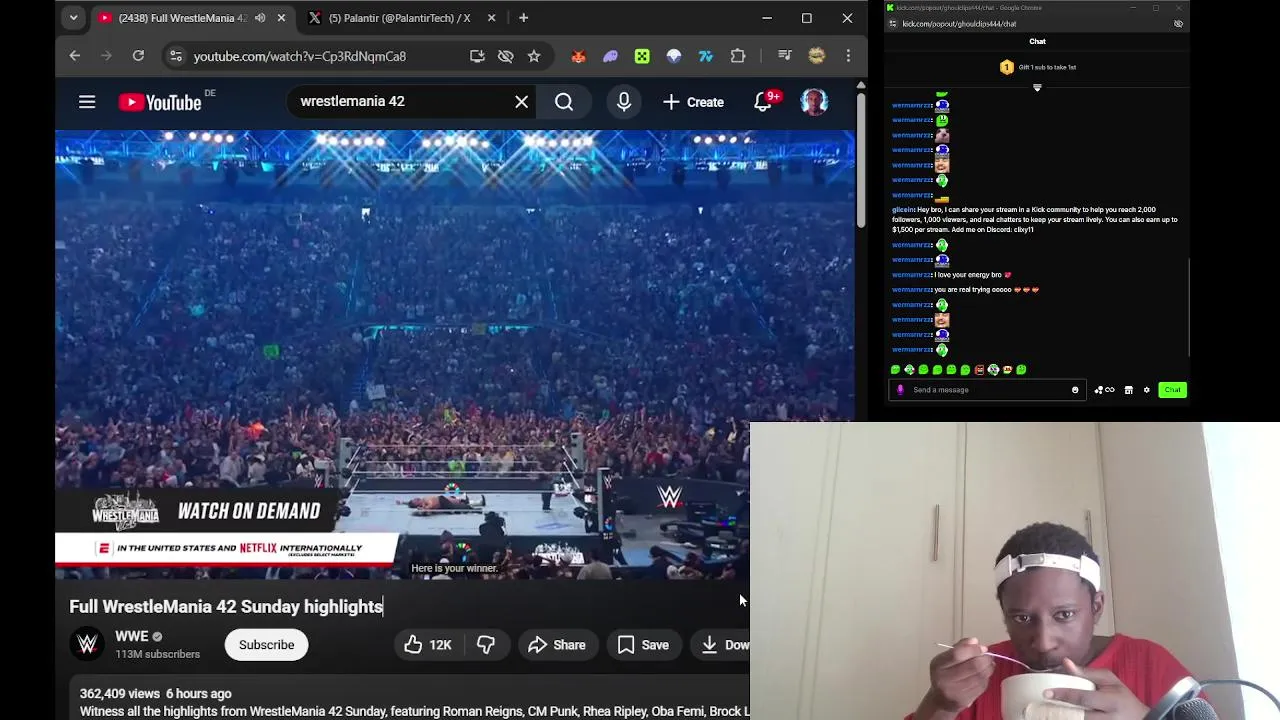Close the WrestleMania YouTube tab
This screenshot has height=720, width=1280.
(281, 18)
